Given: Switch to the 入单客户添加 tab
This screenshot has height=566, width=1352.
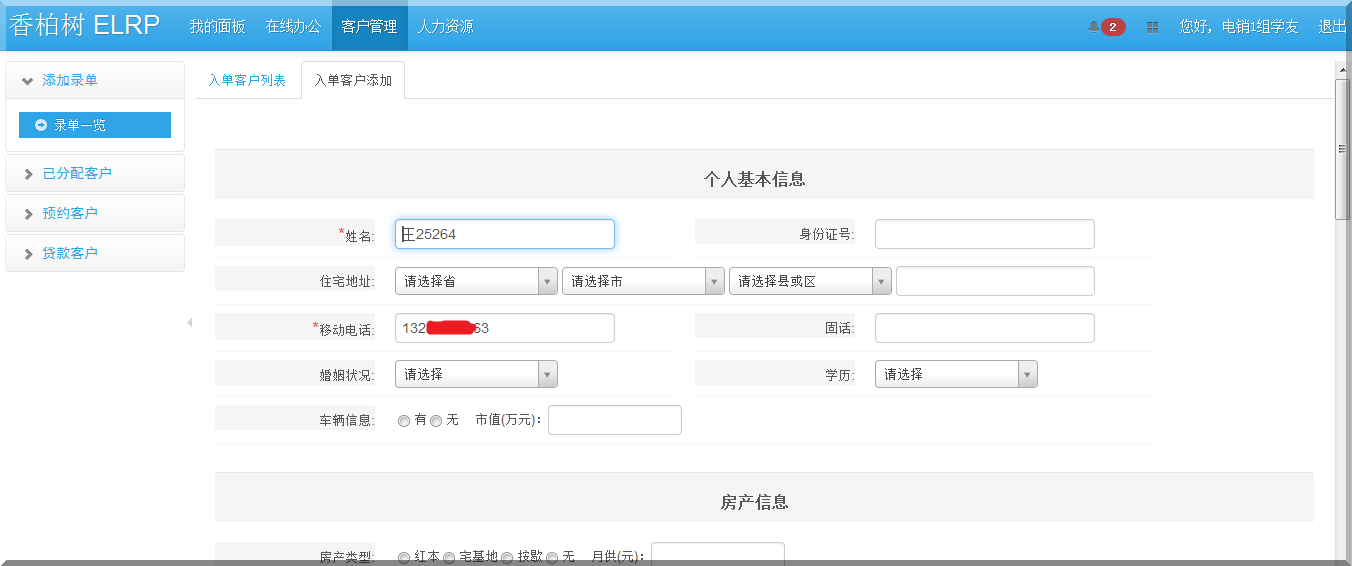Looking at the screenshot, I should 353,80.
